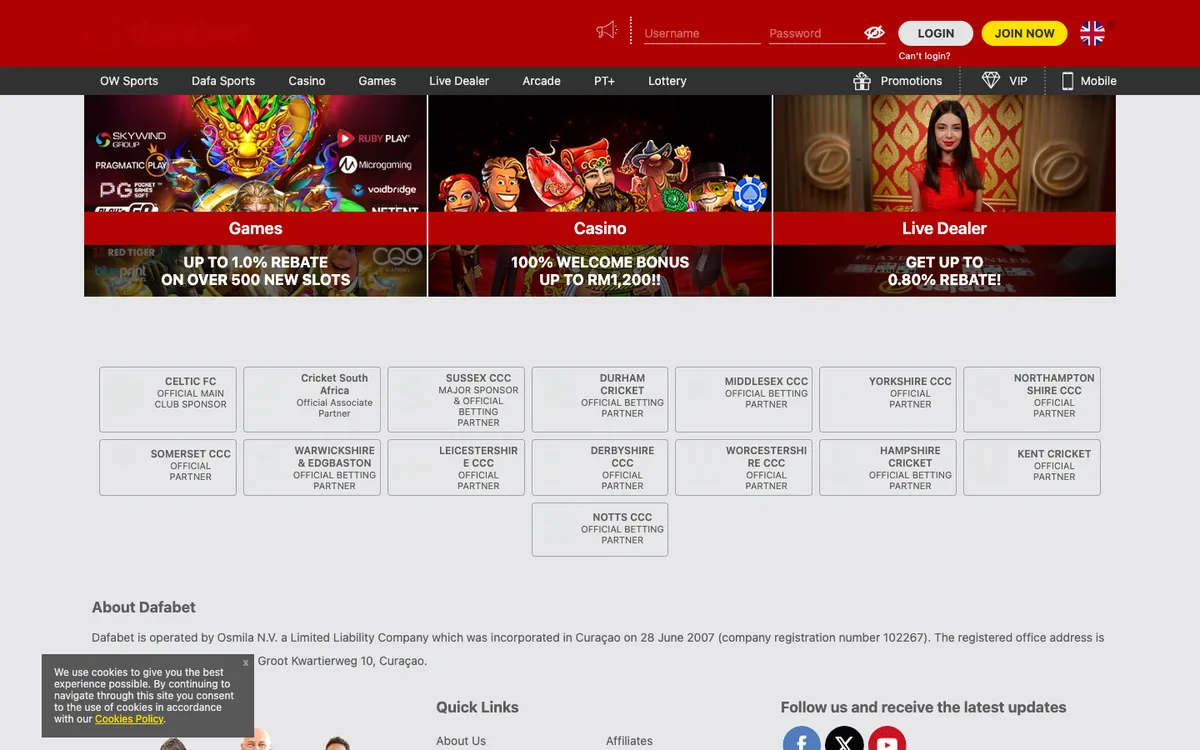Focus the Username input field
Screen dimensions: 1200x750
[702, 33]
